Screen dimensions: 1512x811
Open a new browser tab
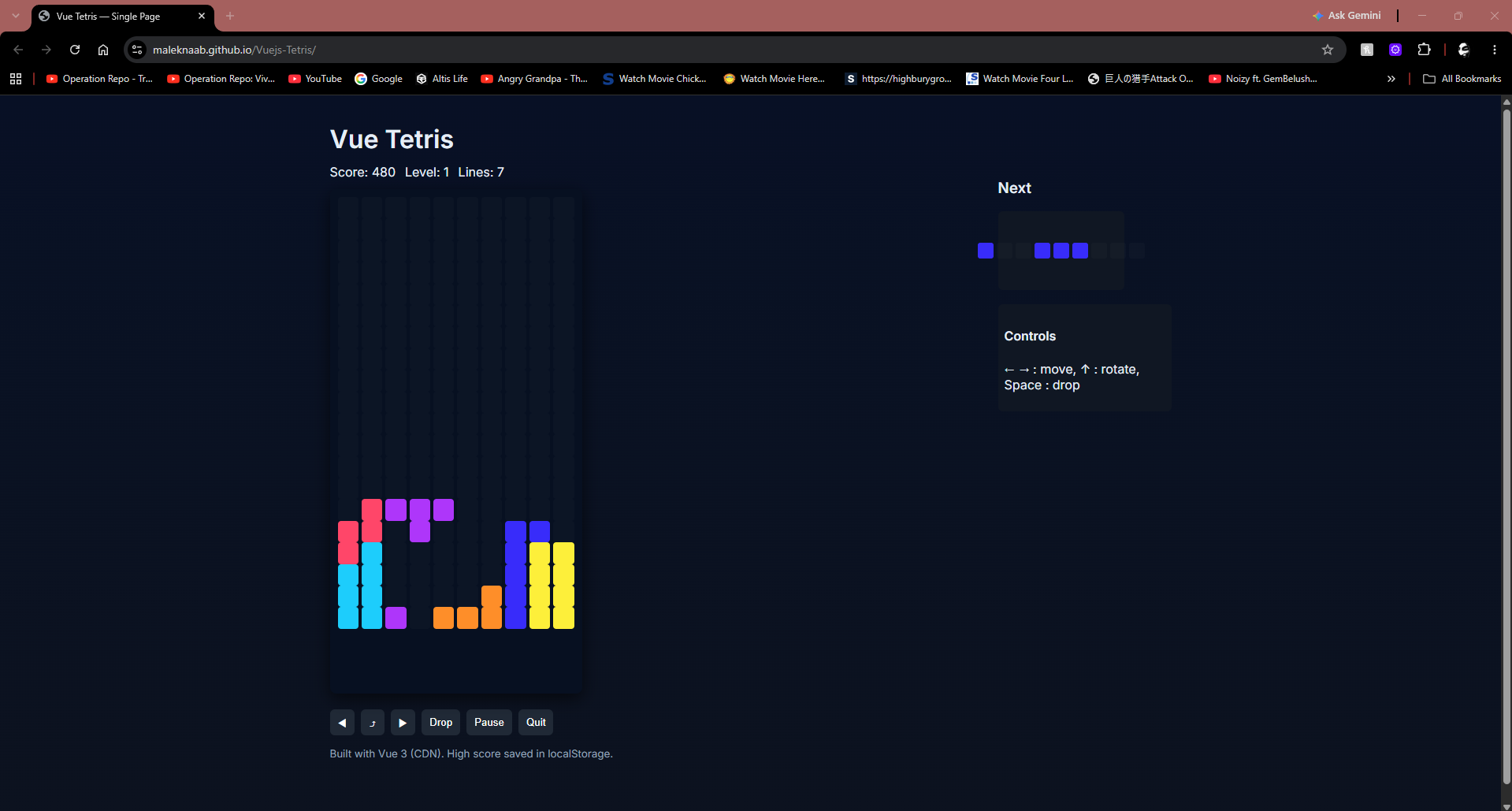tap(230, 16)
